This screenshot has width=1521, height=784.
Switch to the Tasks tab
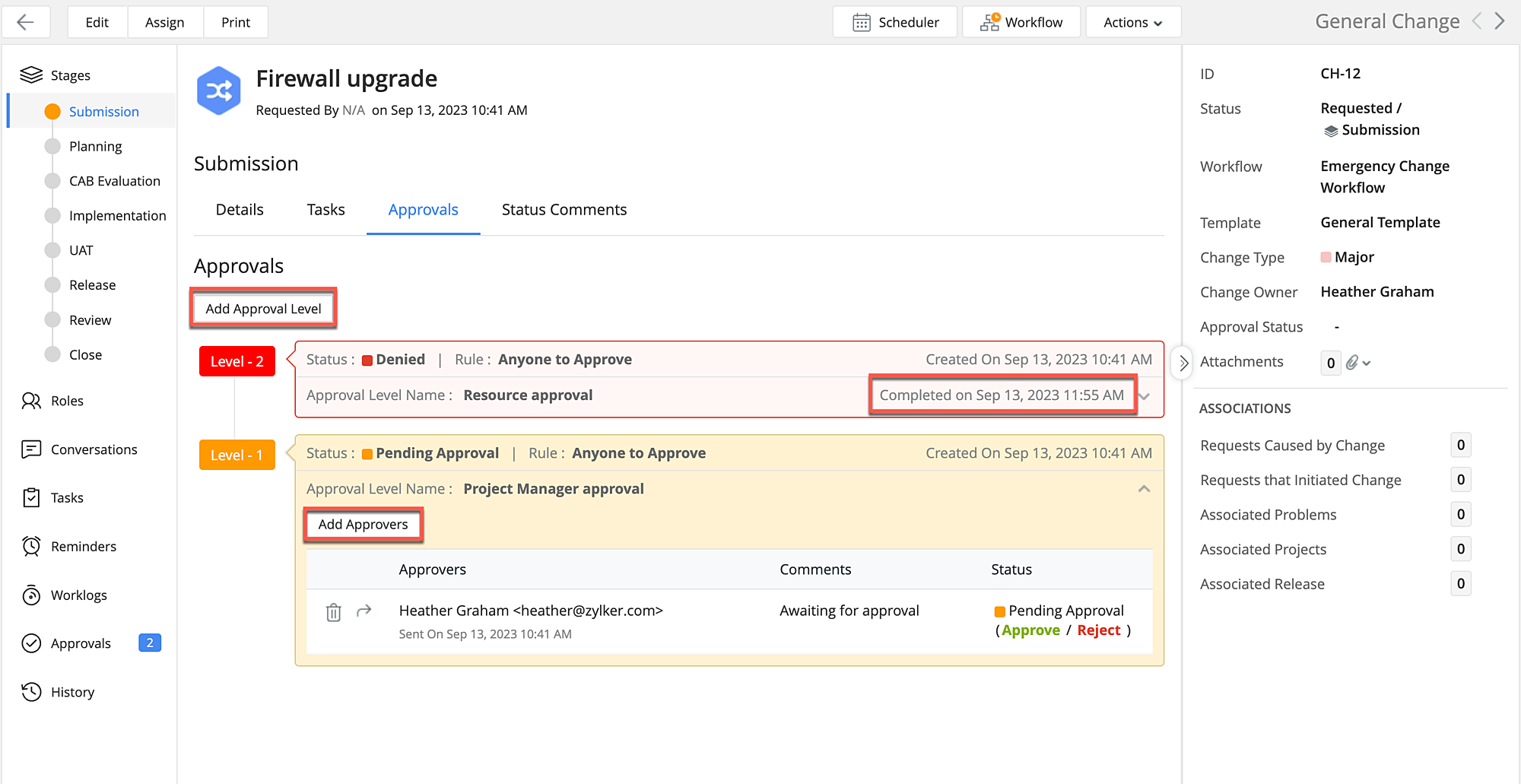(325, 210)
